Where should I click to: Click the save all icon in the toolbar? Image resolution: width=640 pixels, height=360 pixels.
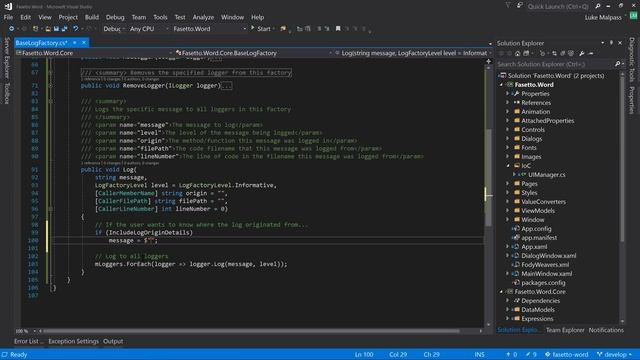[64, 29]
